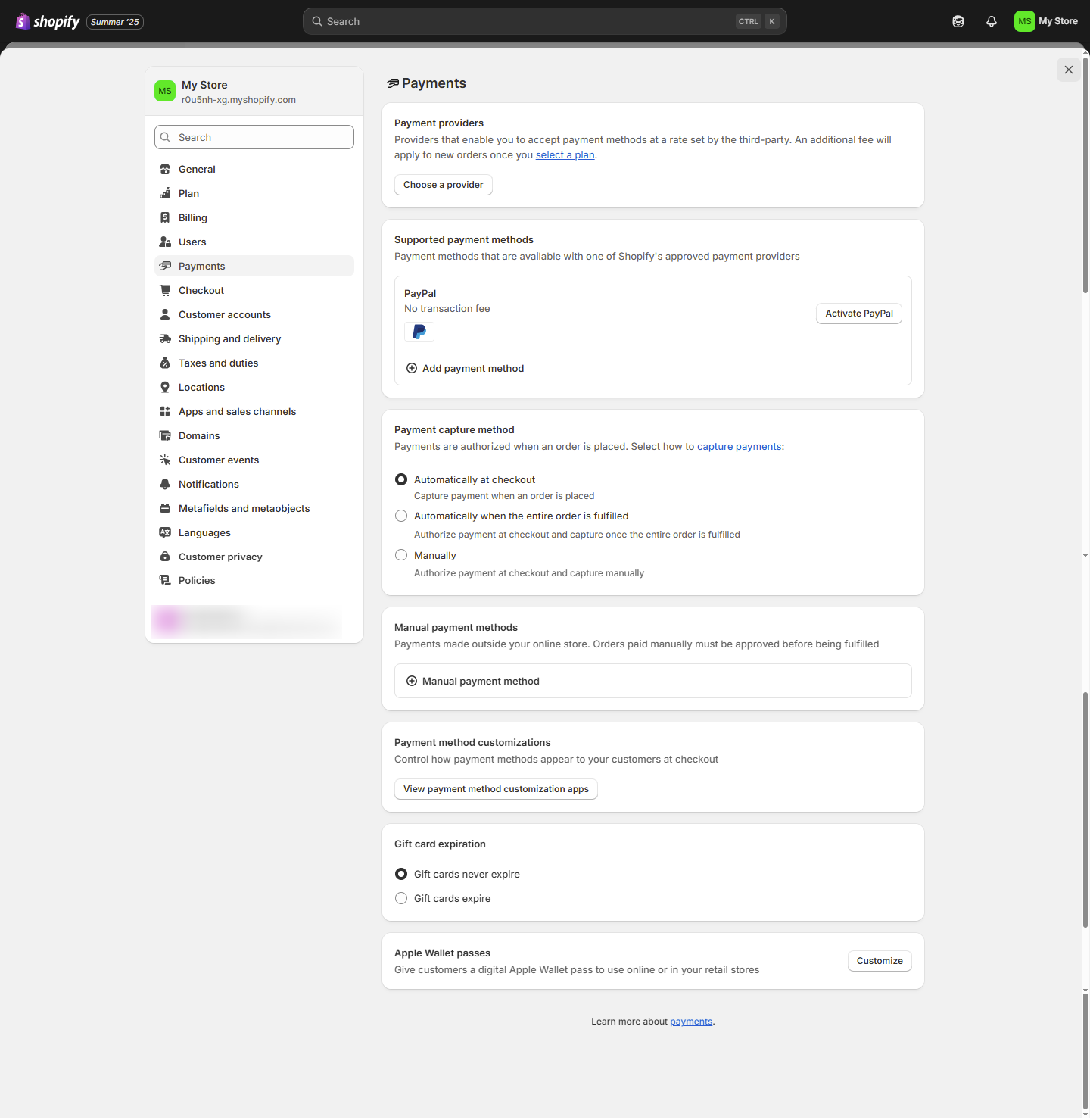Image resolution: width=1090 pixels, height=1120 pixels.
Task: Click the Customer events sparkle icon
Action: point(165,460)
